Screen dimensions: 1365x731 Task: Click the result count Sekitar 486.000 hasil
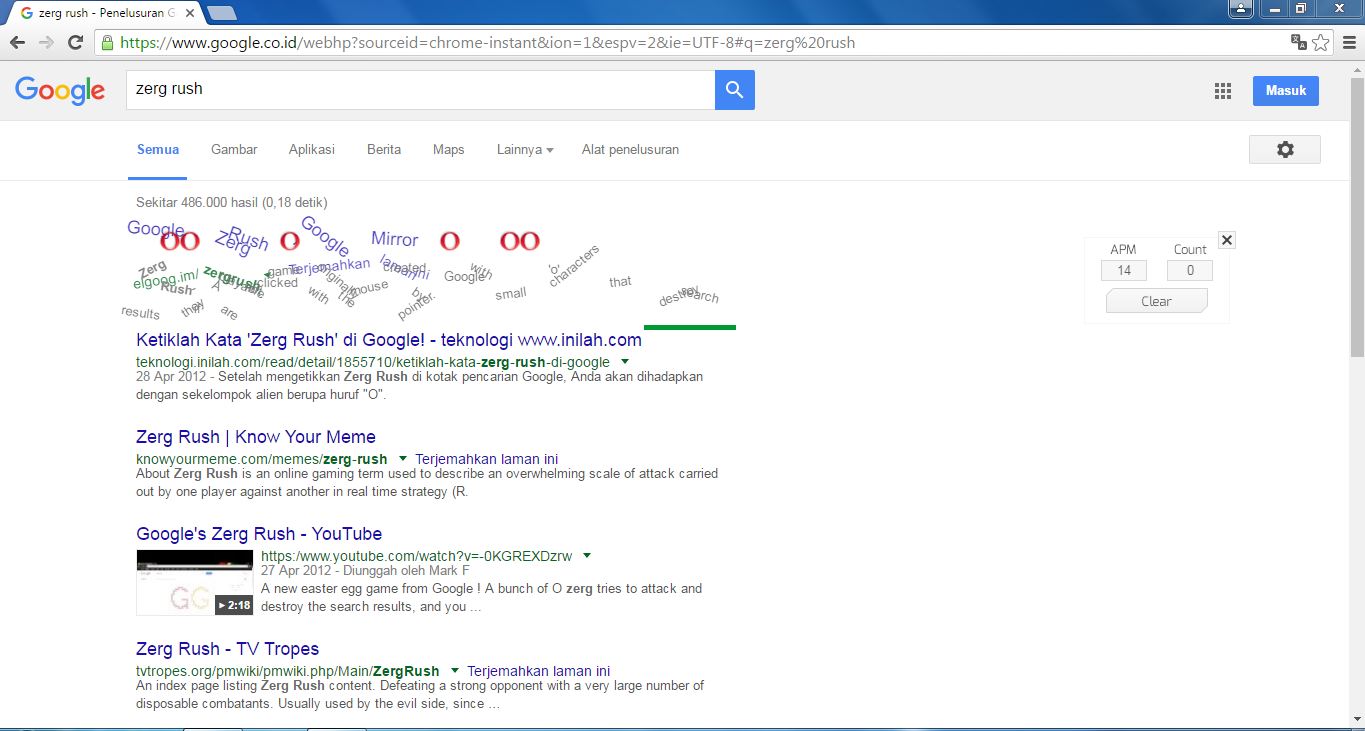tap(232, 203)
